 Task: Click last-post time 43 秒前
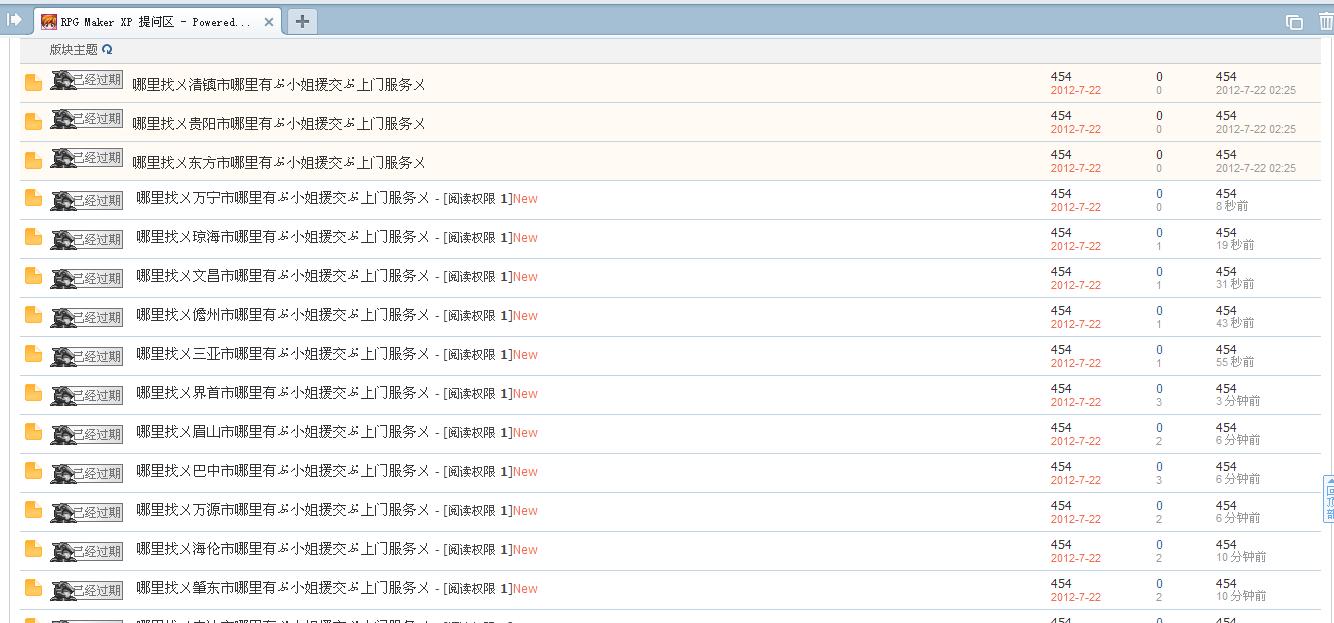pyautogui.click(x=1235, y=323)
